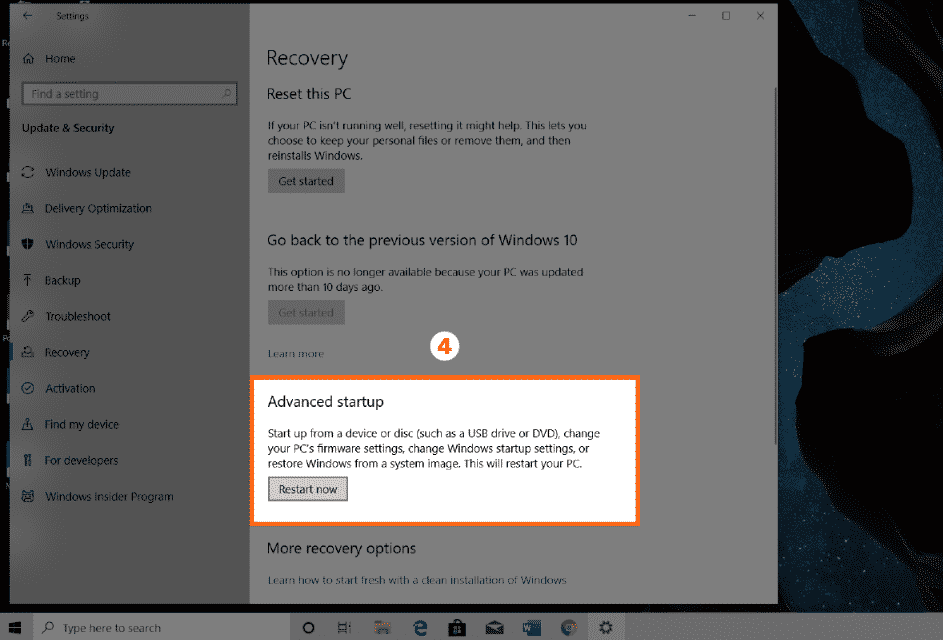943x640 pixels.
Task: Click Get started under Reset this PC
Action: (x=306, y=181)
